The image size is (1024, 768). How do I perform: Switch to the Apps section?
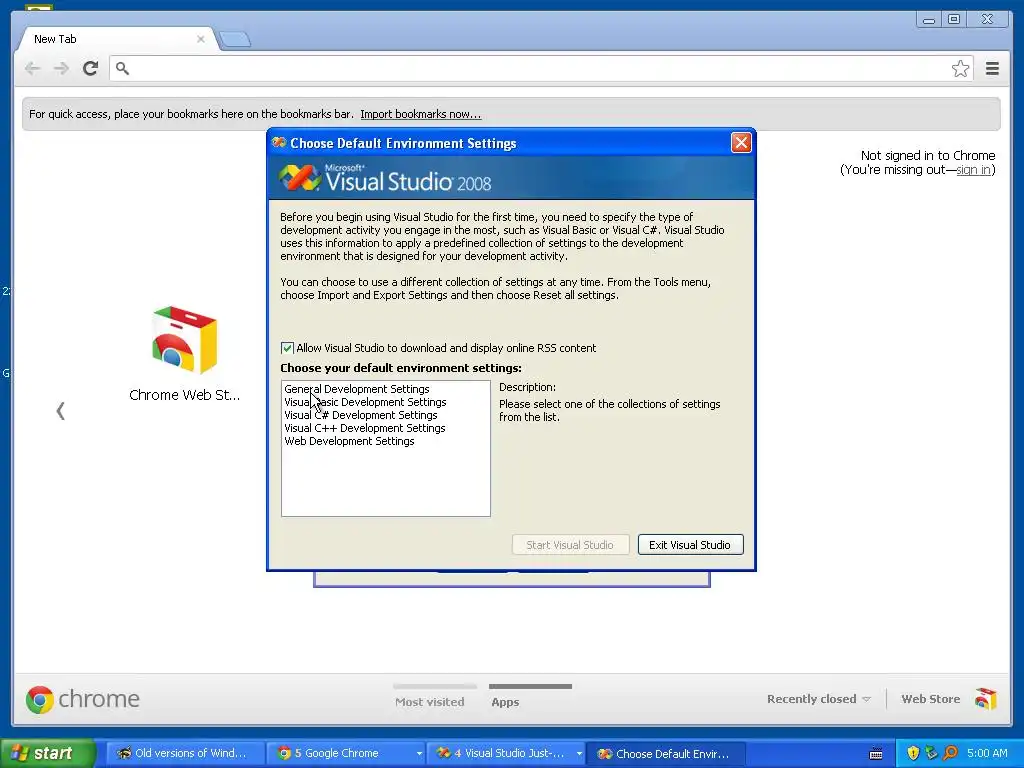[505, 701]
